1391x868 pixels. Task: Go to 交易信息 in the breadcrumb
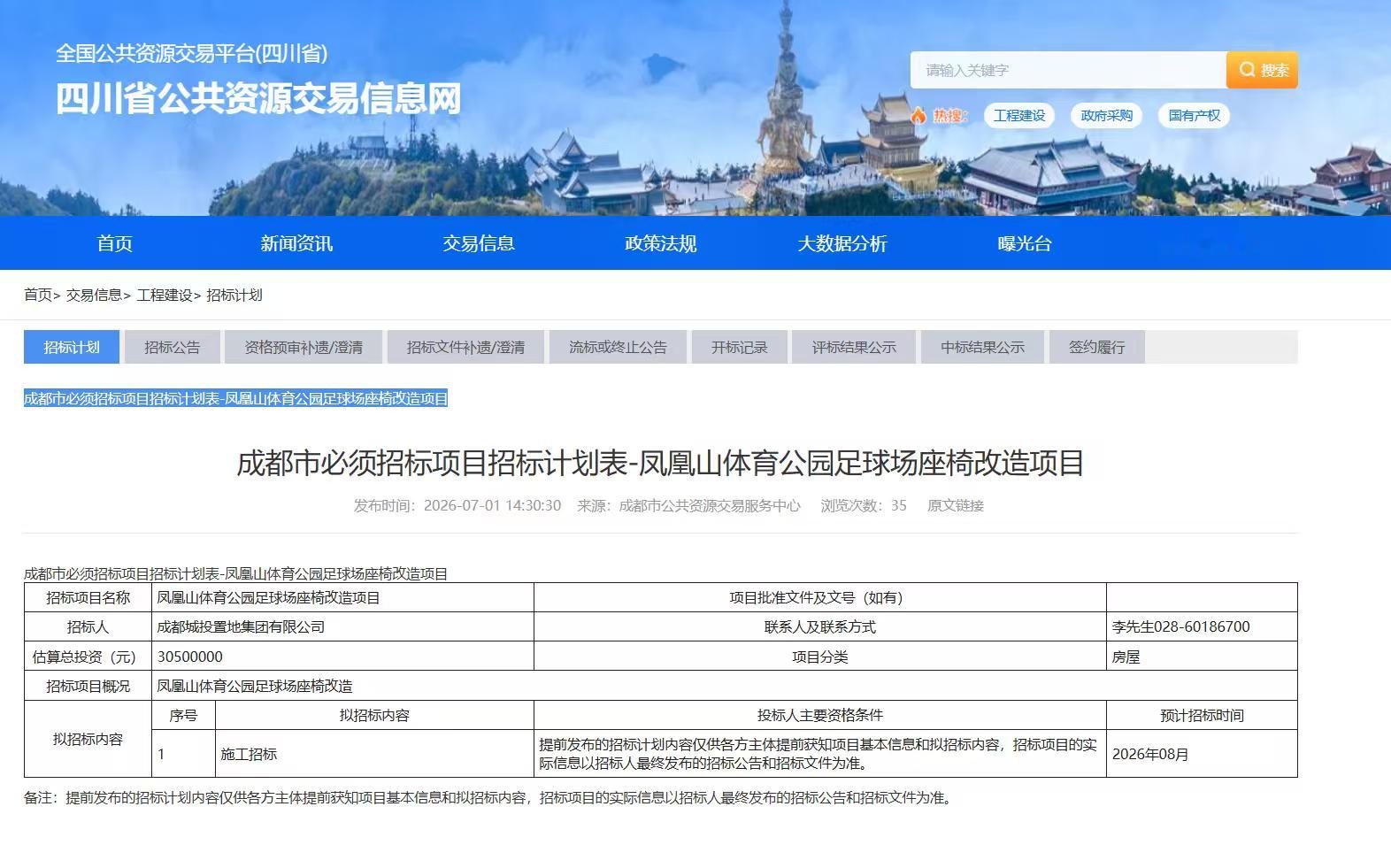(x=94, y=295)
